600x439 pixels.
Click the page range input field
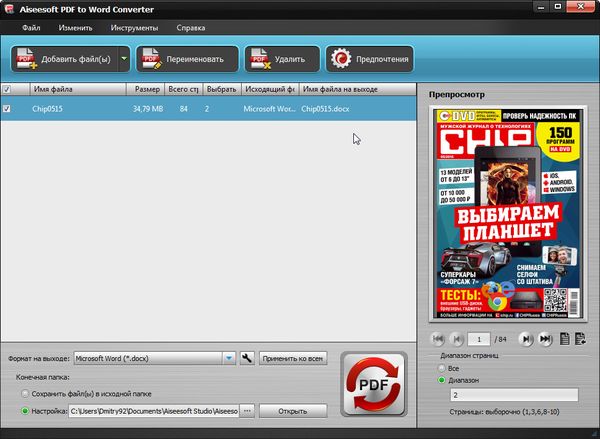(514, 395)
